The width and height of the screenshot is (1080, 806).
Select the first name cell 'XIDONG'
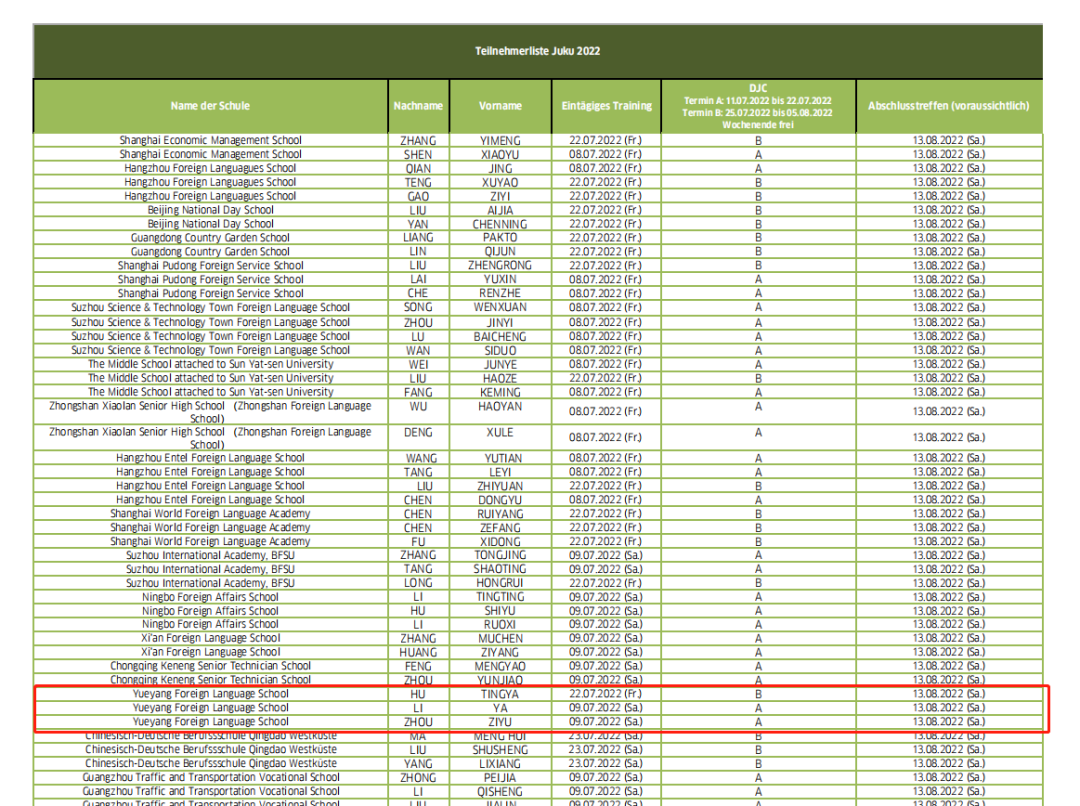[500, 541]
